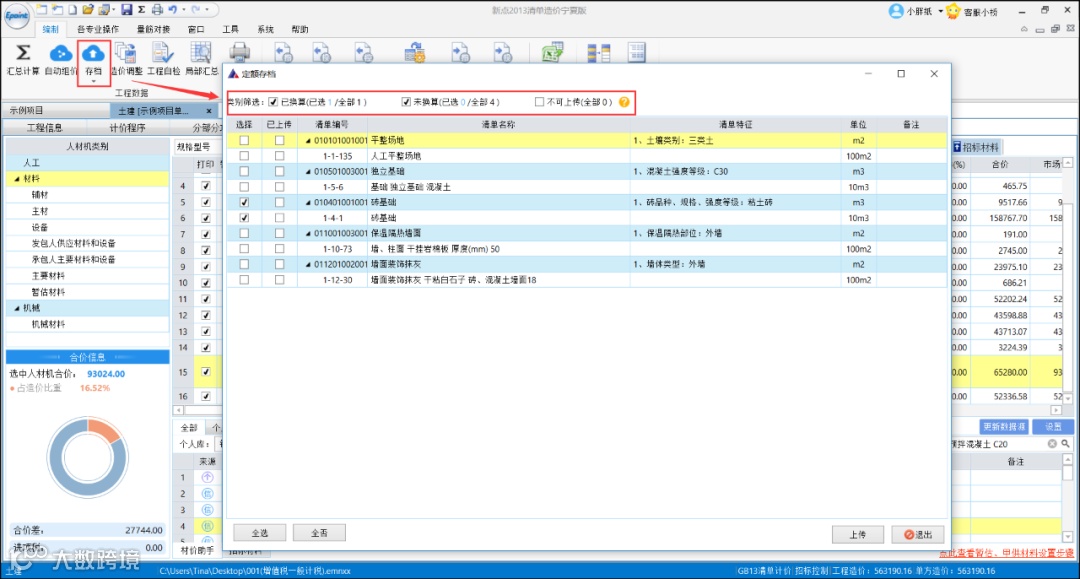Click the 存档 cloud upload icon
The image size is (1080, 579).
[x=93, y=53]
